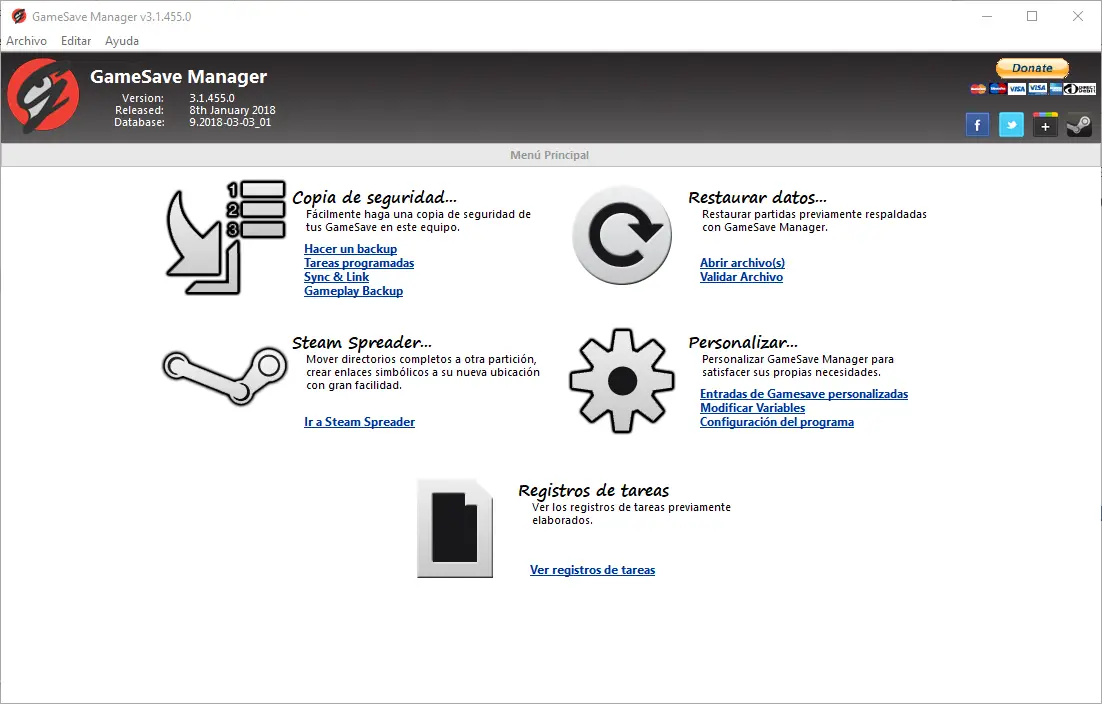The width and height of the screenshot is (1102, 704).
Task: Click the database value 9.2018-03-03_01
Action: click(230, 122)
